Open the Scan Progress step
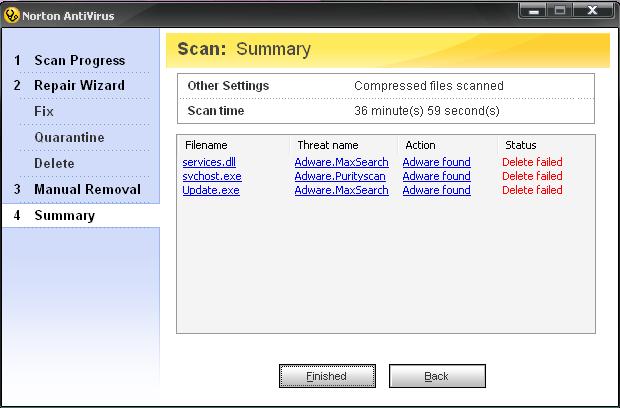The width and height of the screenshot is (620, 408). pos(79,60)
